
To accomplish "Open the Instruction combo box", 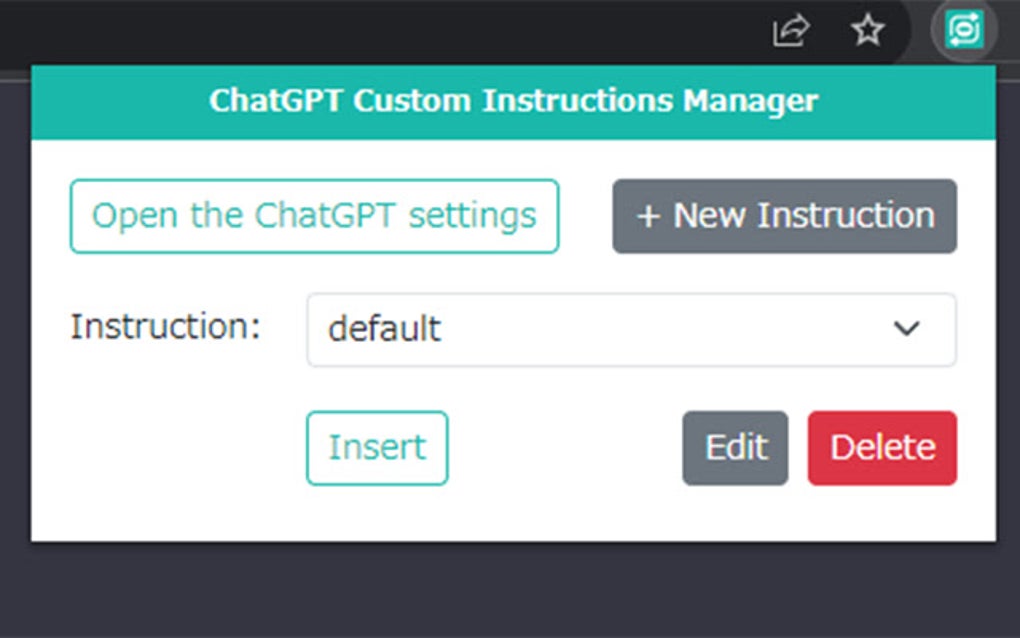I will tap(631, 329).
